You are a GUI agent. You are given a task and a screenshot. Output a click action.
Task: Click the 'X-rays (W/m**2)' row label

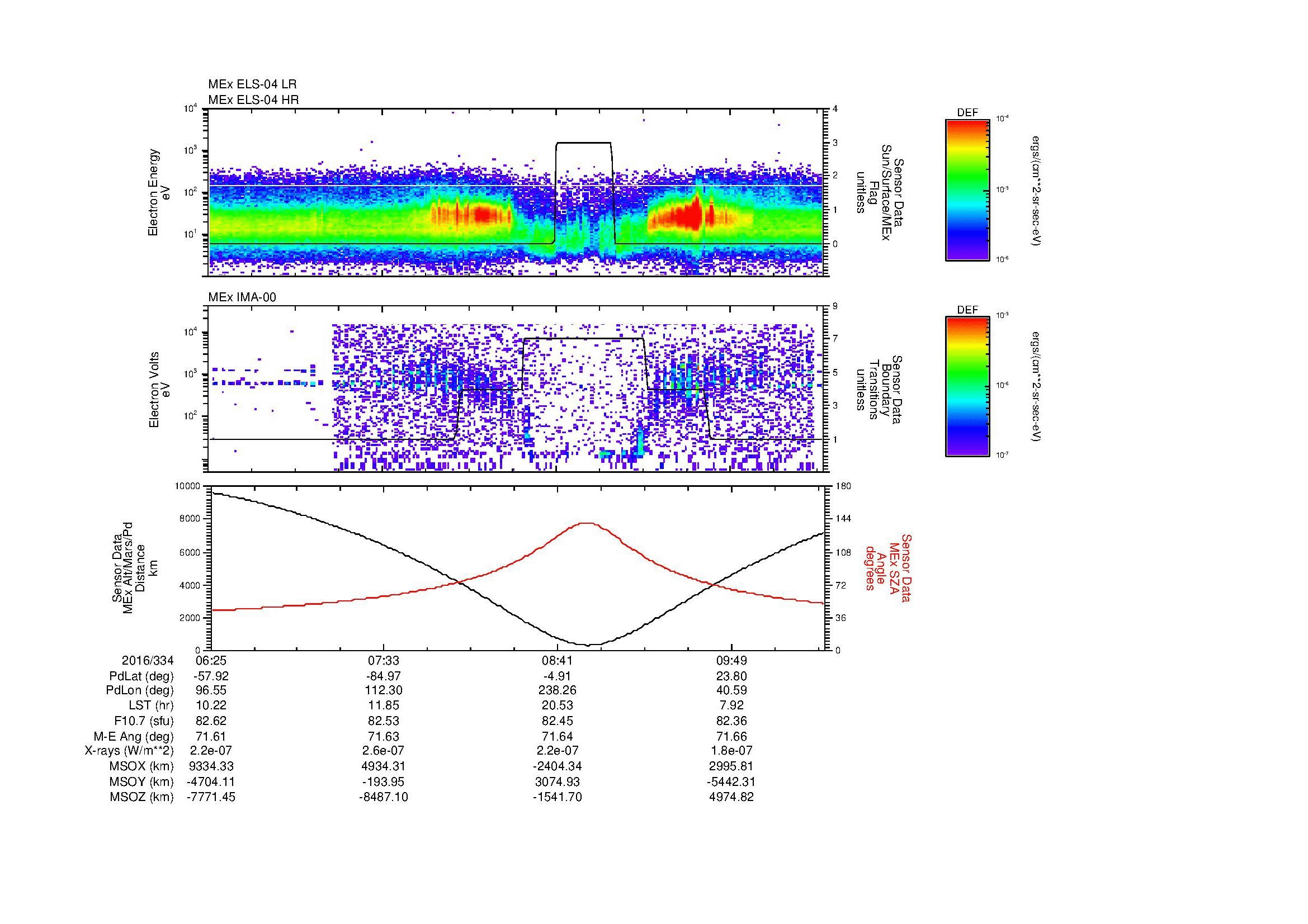click(129, 751)
